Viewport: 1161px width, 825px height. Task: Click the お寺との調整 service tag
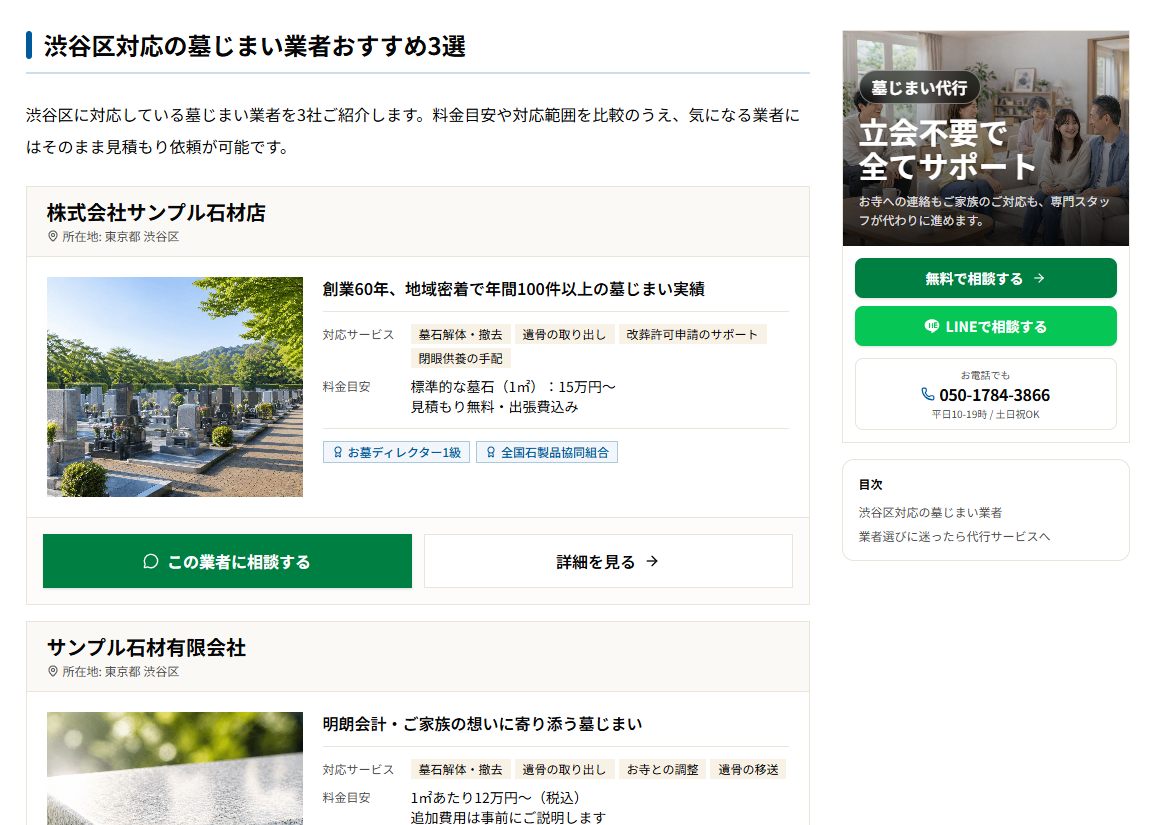point(662,769)
